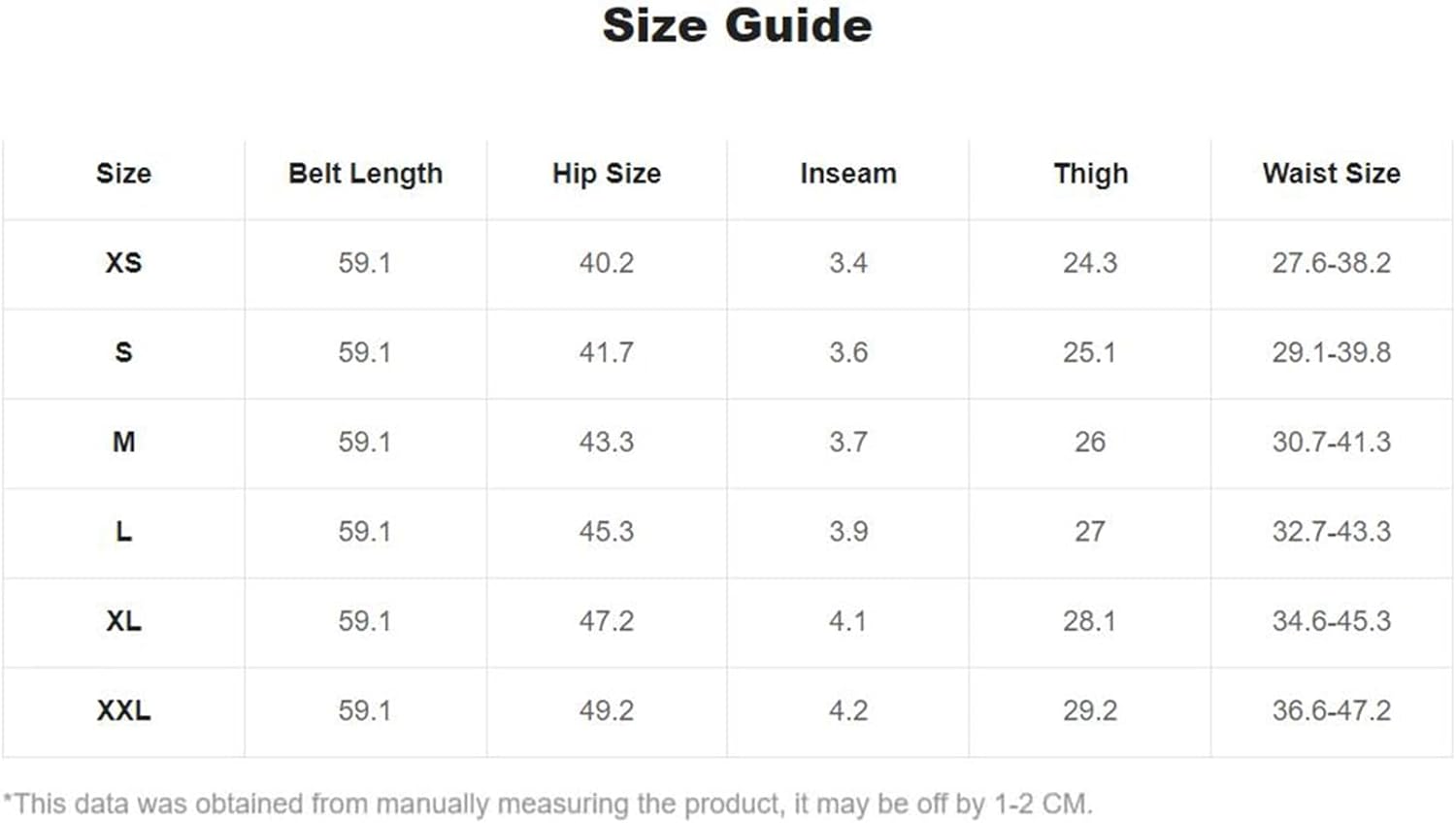Click the XL waist value 34.6-45.3

coord(1332,621)
